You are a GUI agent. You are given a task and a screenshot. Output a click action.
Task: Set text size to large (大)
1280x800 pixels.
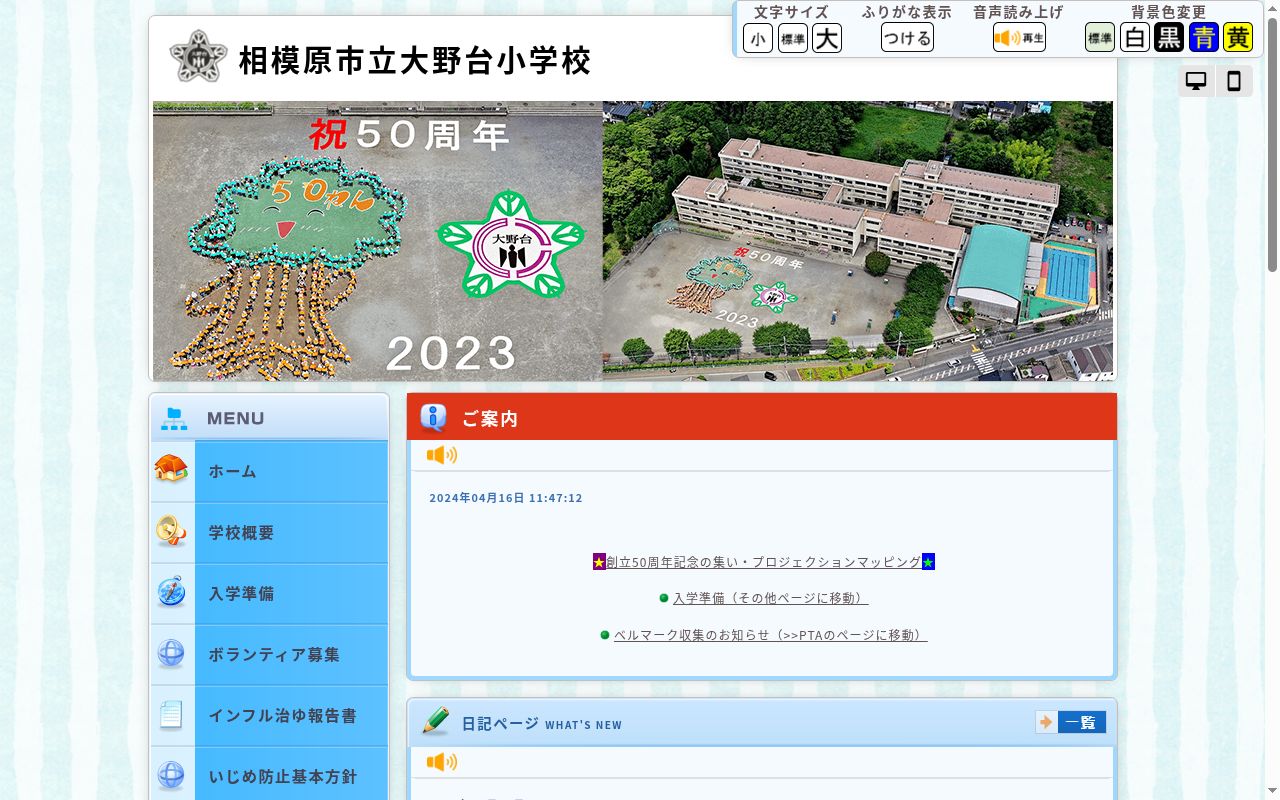pos(827,38)
